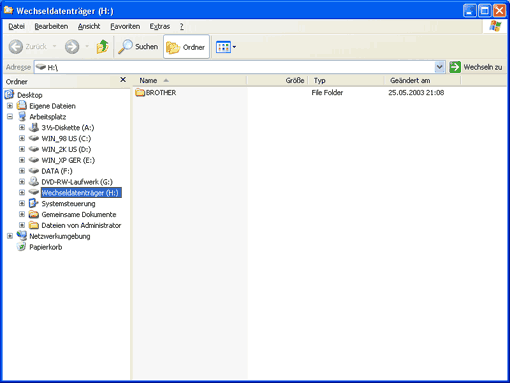Select DVD-RW-Laufwerk (G:) drive icon
The image size is (510, 383).
(x=34, y=182)
